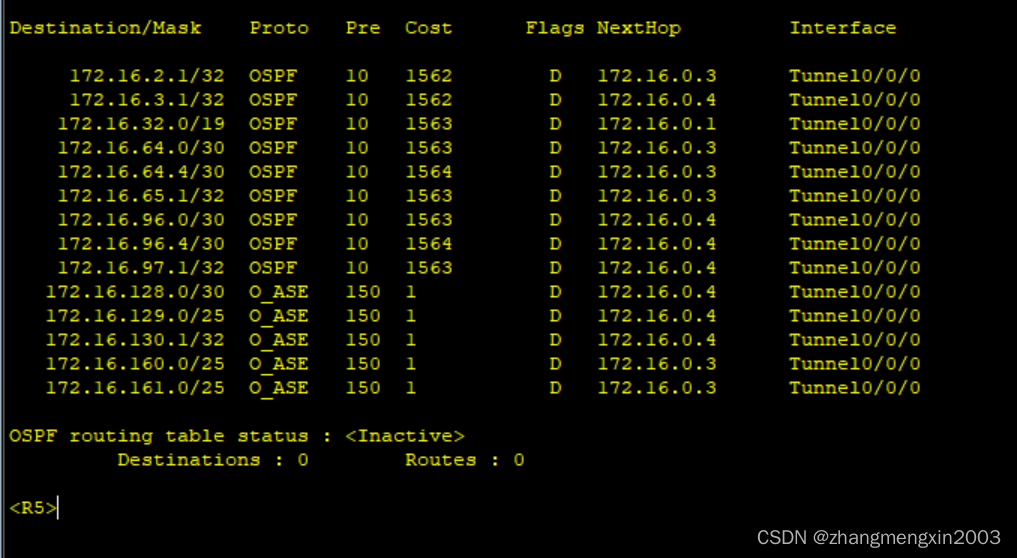This screenshot has width=1017, height=558.
Task: Select destination 172.16.64.4/30
Action: tap(141, 172)
